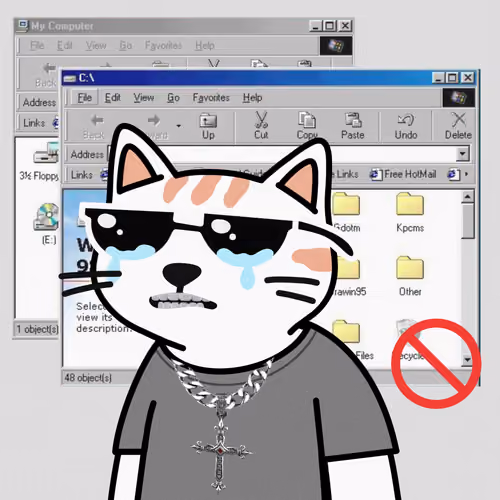Click the scrollbar down arrow
The width and height of the screenshot is (500, 500).
[468, 359]
